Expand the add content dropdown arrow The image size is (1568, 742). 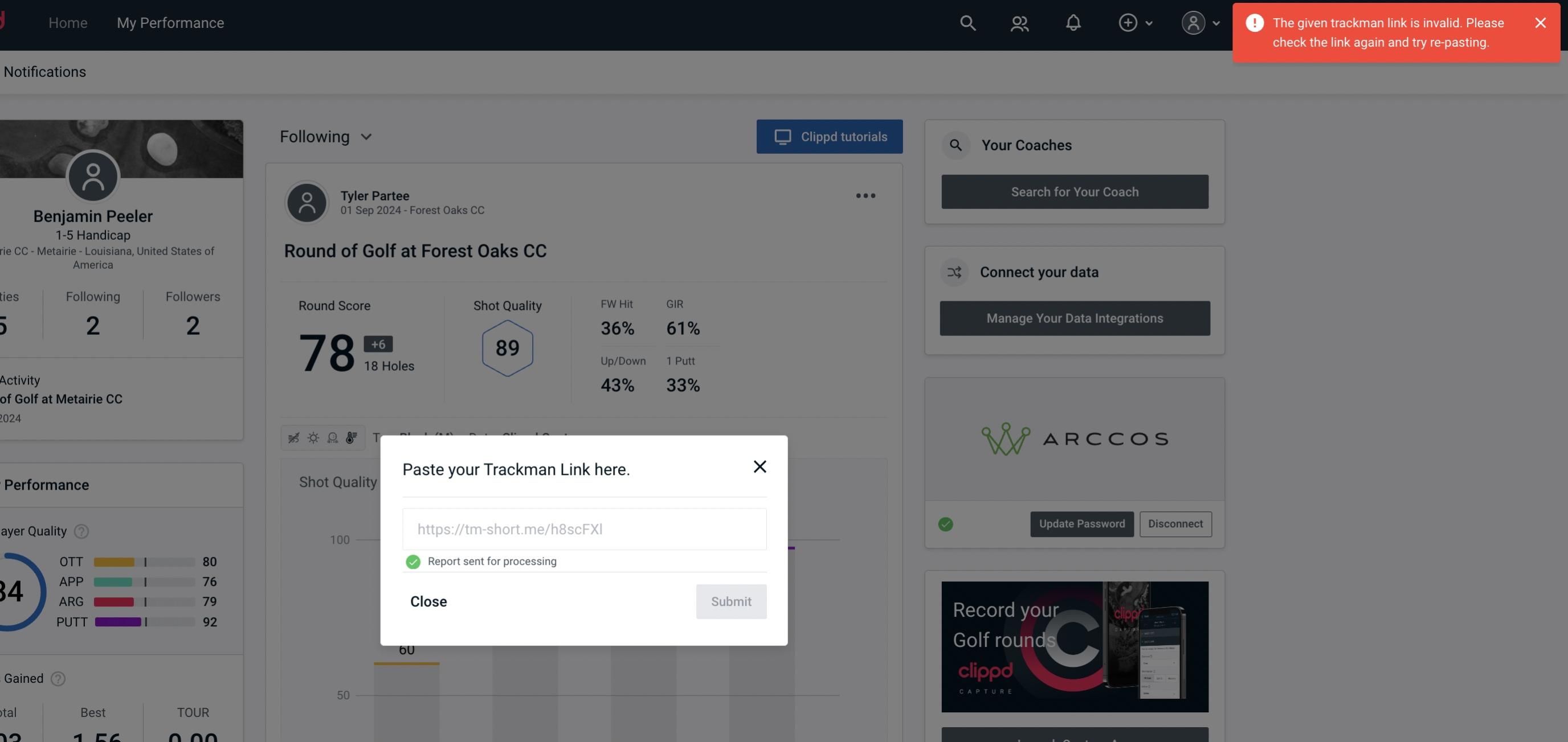(1149, 21)
